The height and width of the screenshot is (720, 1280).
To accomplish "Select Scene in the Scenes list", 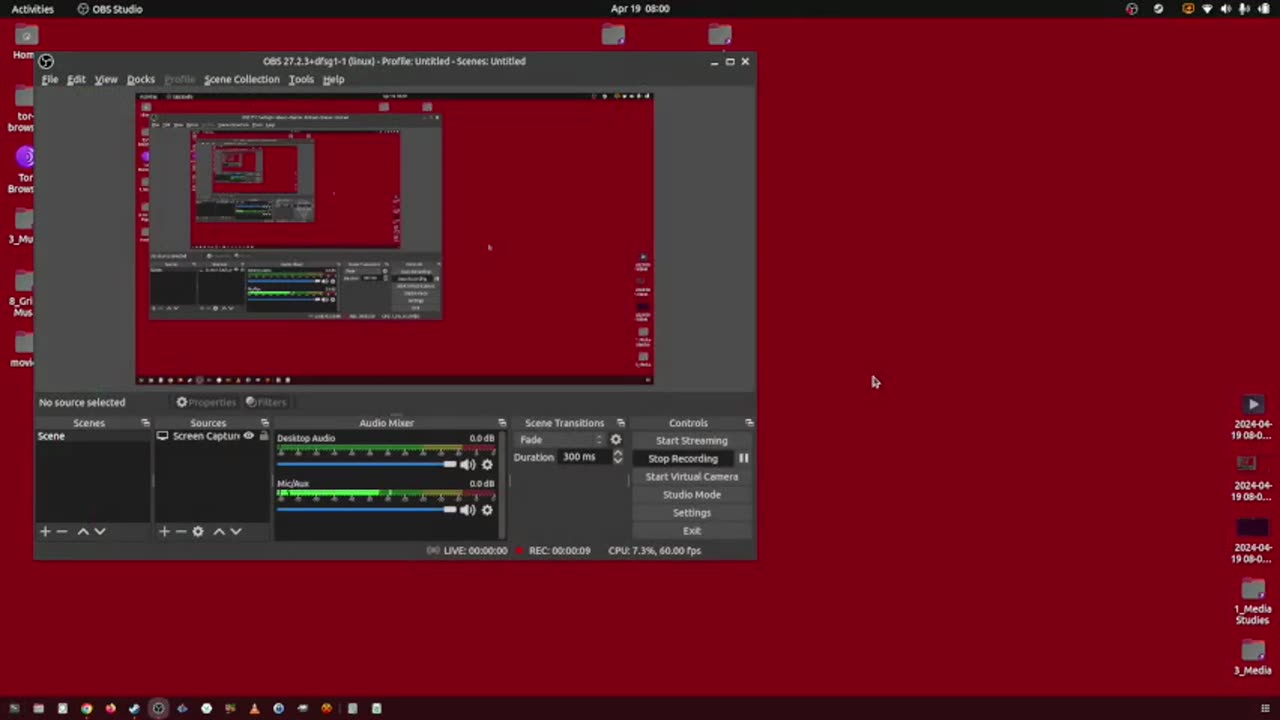I will click(93, 436).
